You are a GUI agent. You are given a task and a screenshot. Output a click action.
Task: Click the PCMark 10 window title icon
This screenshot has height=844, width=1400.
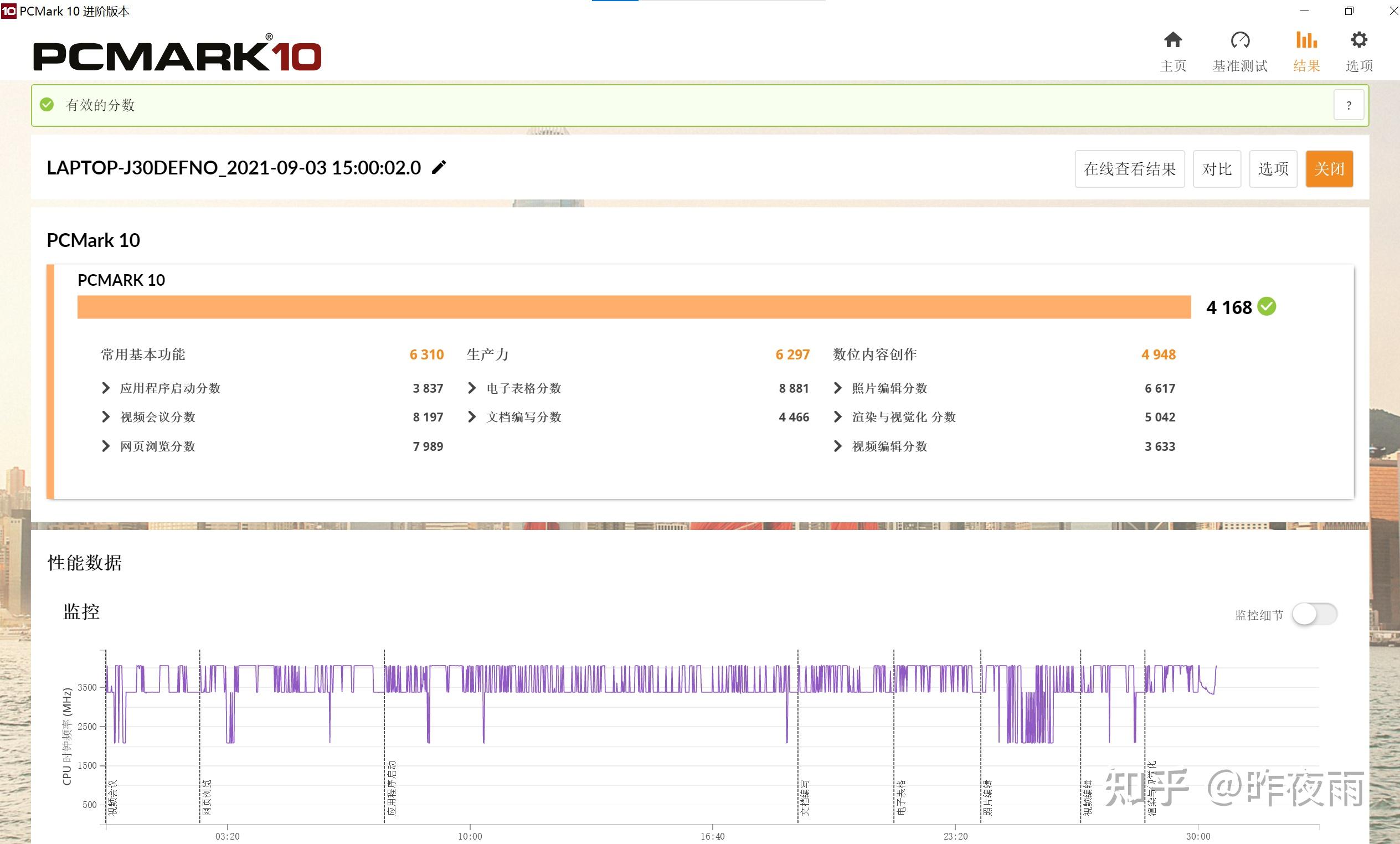(8, 11)
